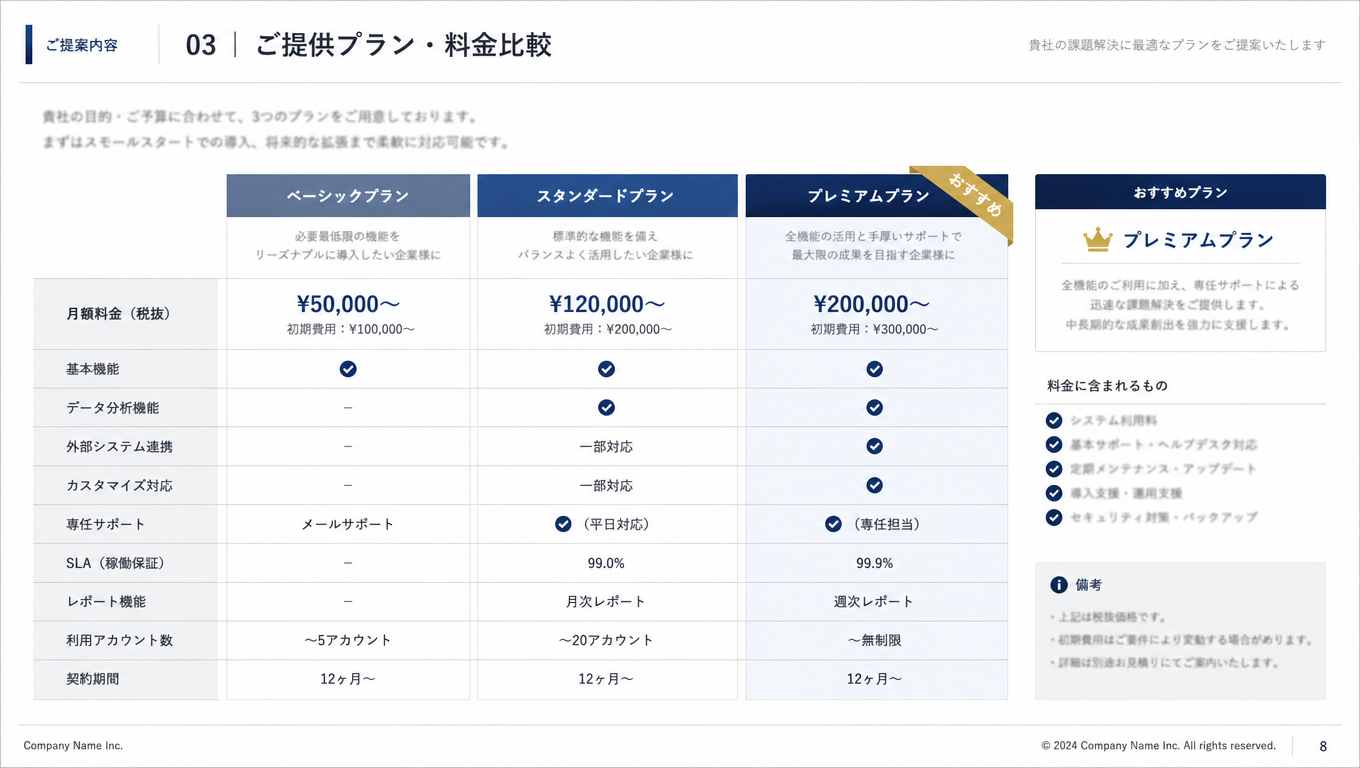Image resolution: width=1360 pixels, height=768 pixels.
Task: Click the 12ヶ月〜 cell under スタンダードプラン
Action: (x=606, y=679)
